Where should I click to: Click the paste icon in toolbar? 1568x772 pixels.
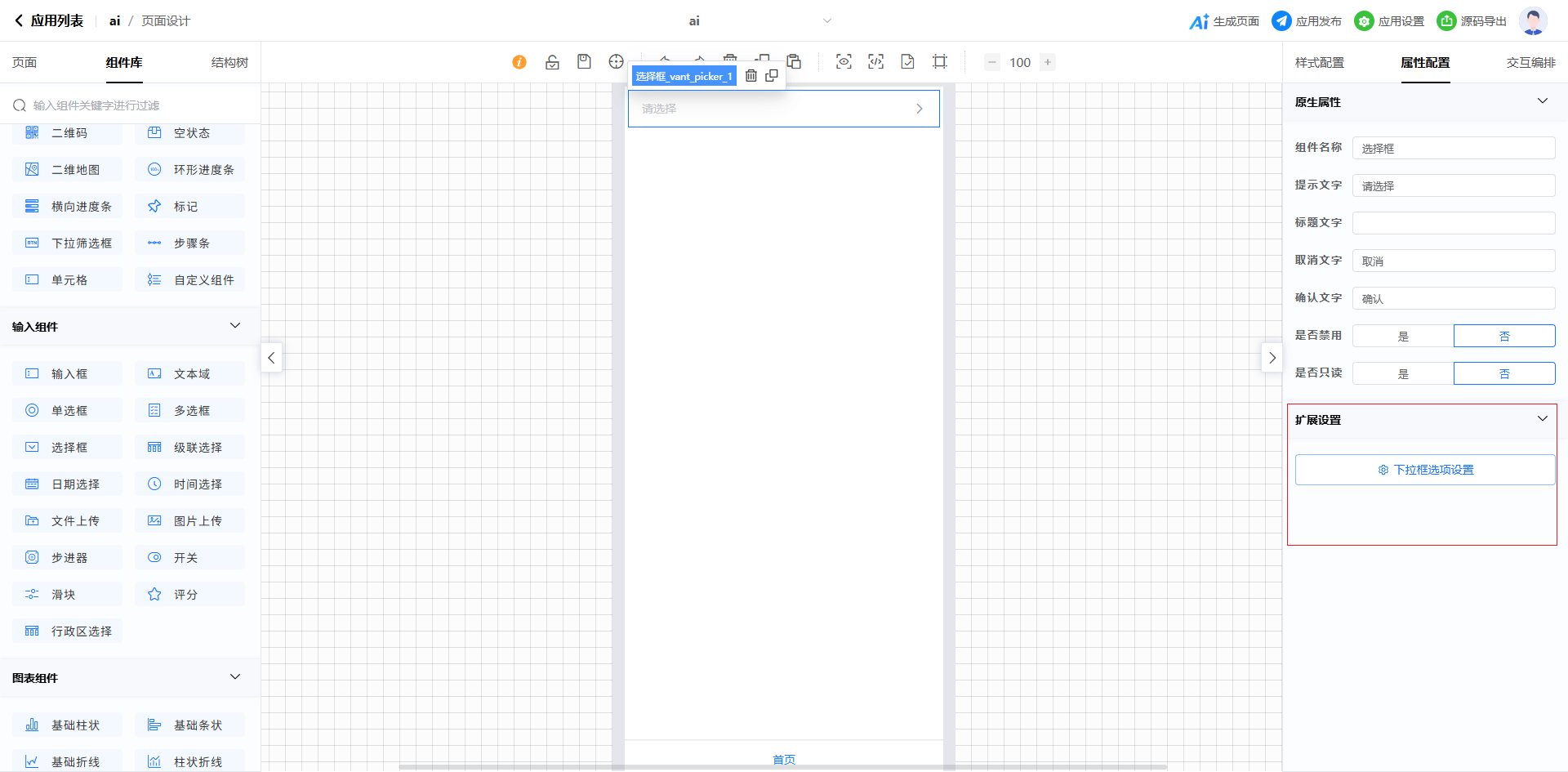794,62
